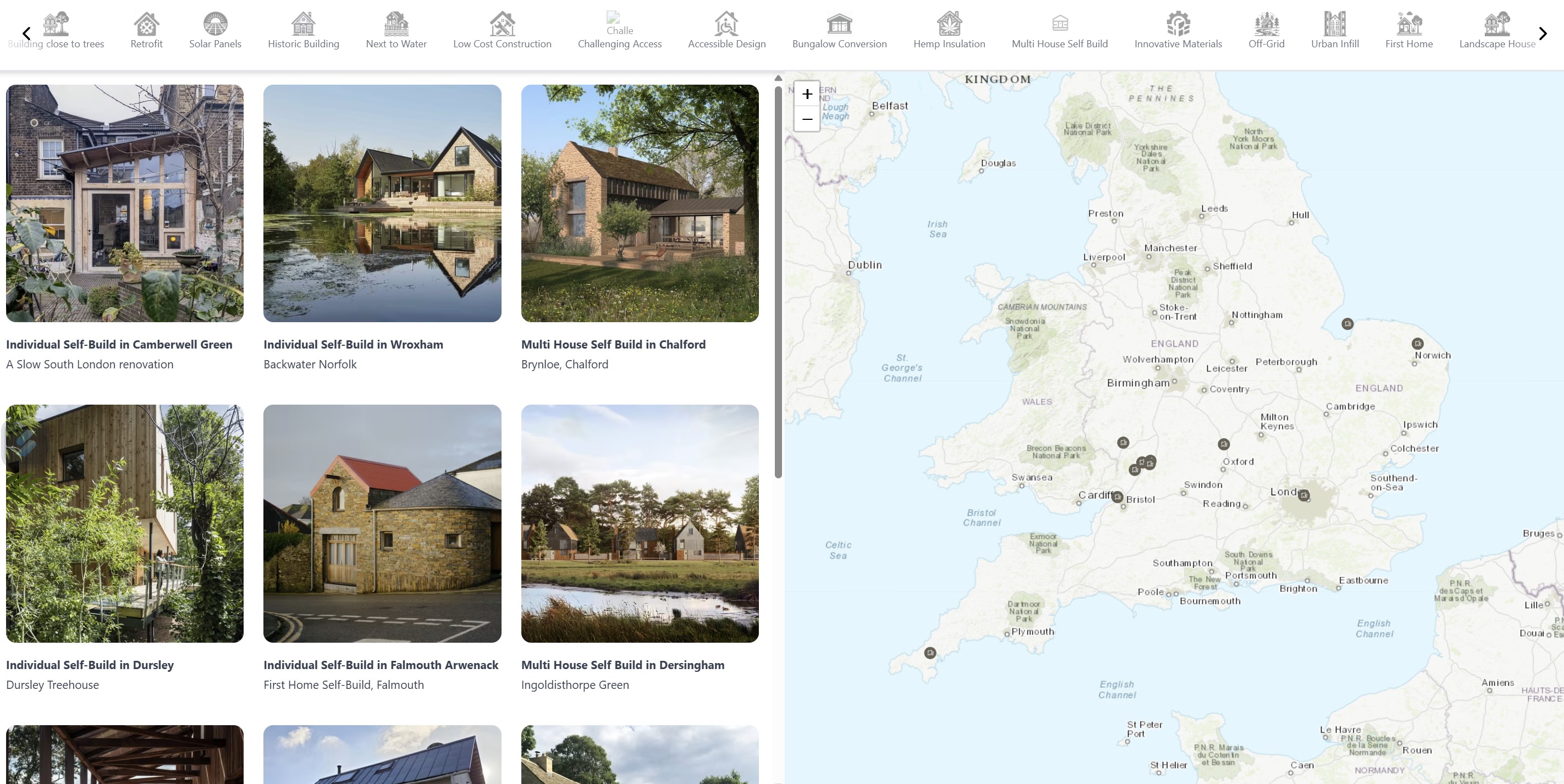The height and width of the screenshot is (784, 1564).
Task: Open the Dursley Treehouse photo
Action: (x=124, y=524)
